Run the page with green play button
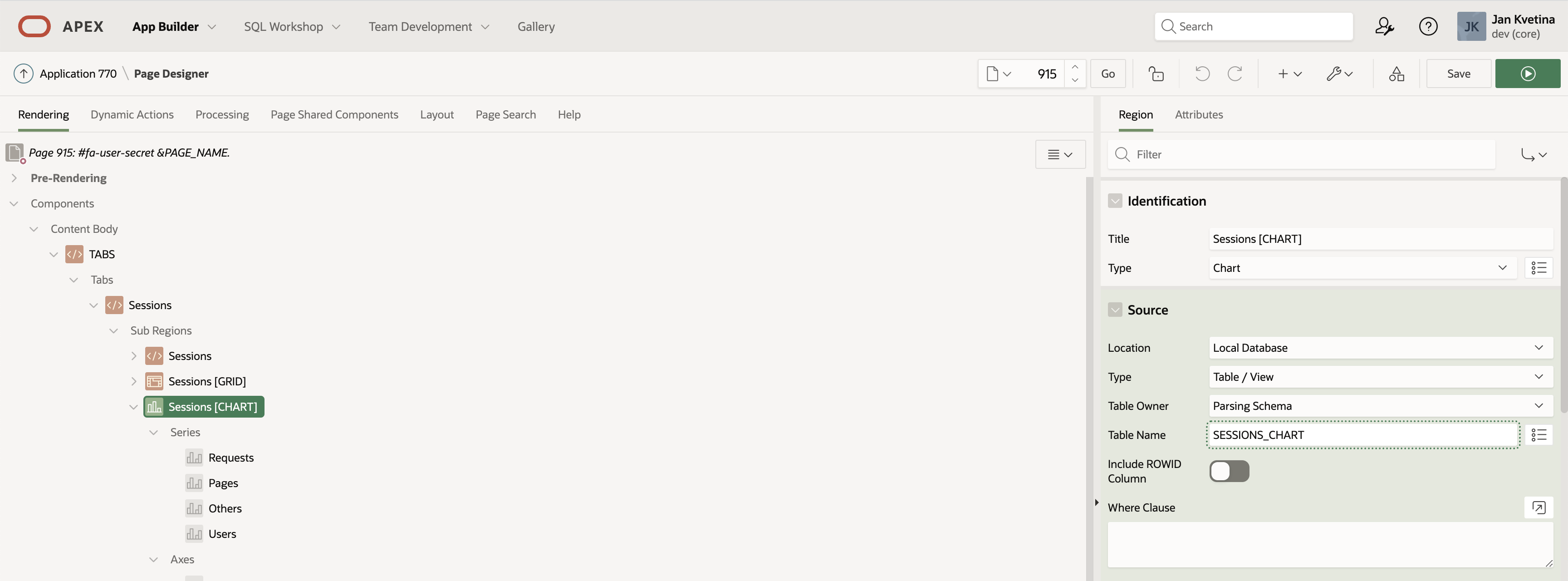The image size is (1568, 581). 1527,74
